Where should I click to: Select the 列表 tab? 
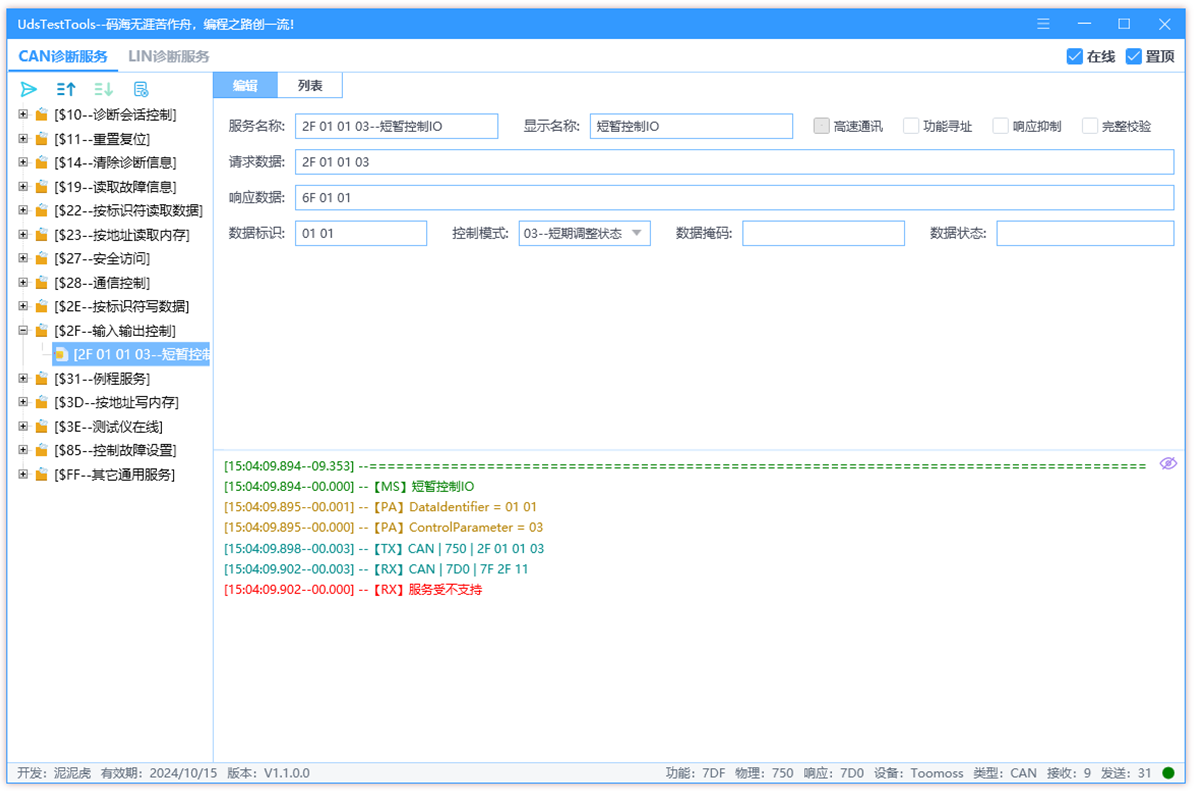tap(310, 85)
